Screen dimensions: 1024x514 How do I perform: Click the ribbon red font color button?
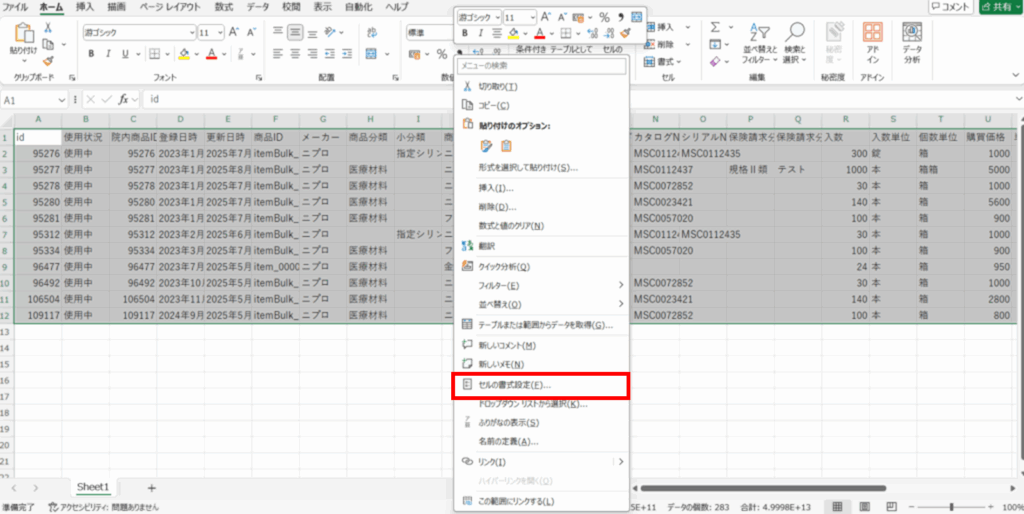coord(211,54)
